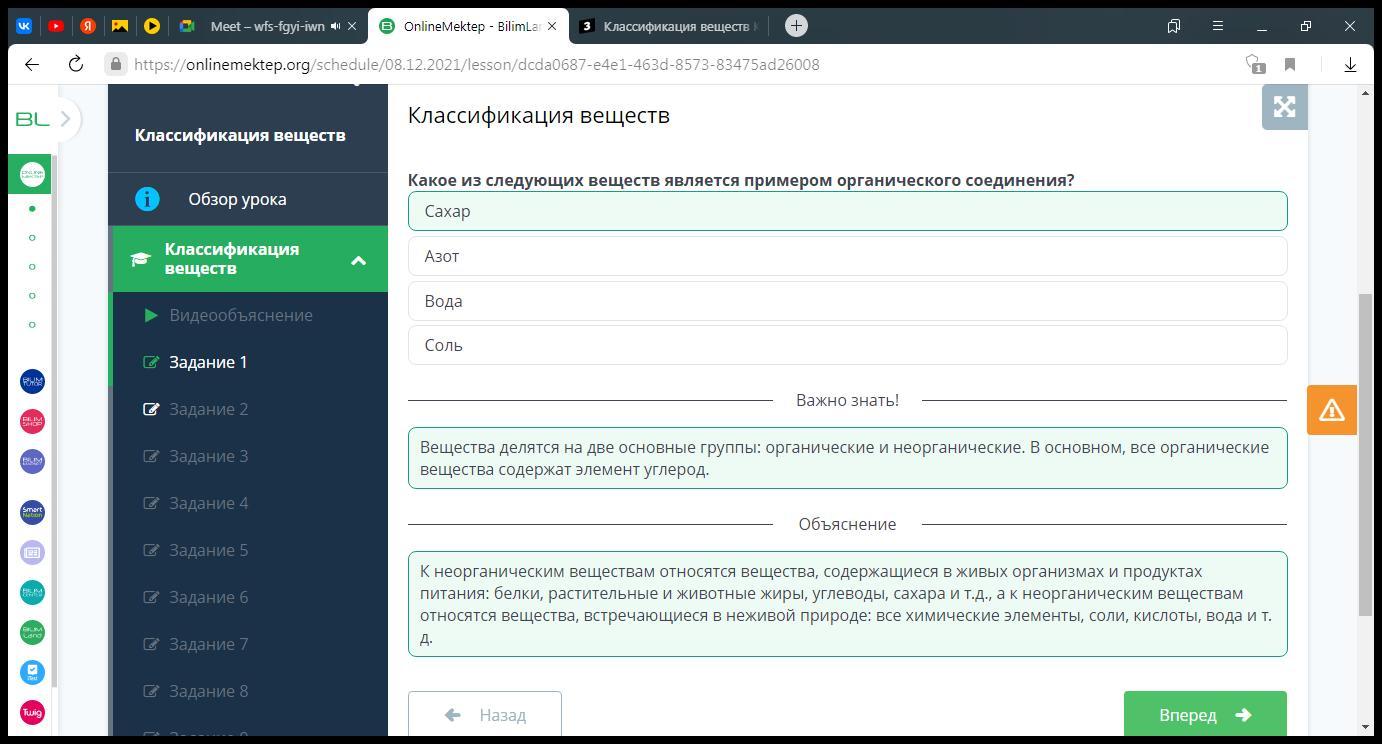Open the green Online Mektep sidebar icon
This screenshot has width=1382, height=744.
click(x=33, y=174)
